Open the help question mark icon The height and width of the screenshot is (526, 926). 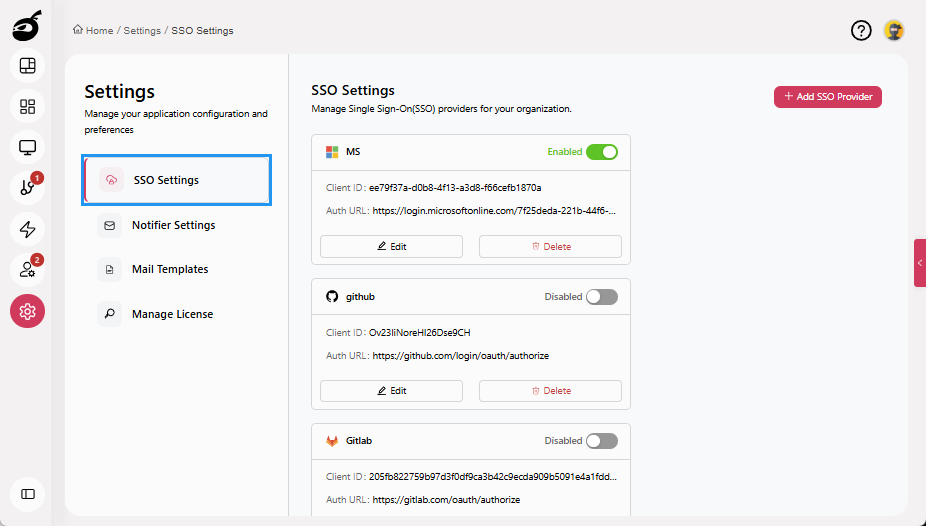point(861,30)
